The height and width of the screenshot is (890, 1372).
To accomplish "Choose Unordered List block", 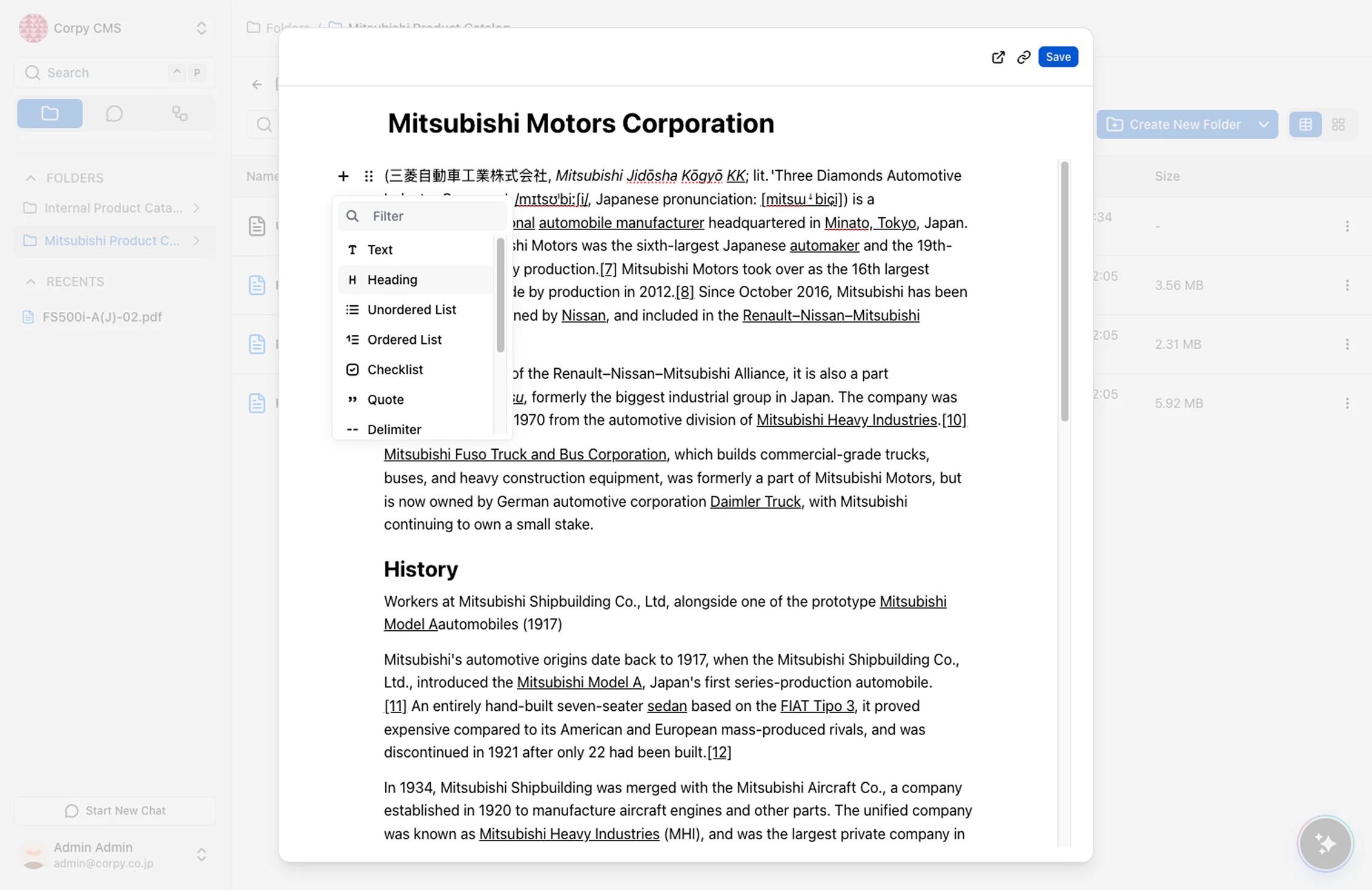I will click(416, 309).
